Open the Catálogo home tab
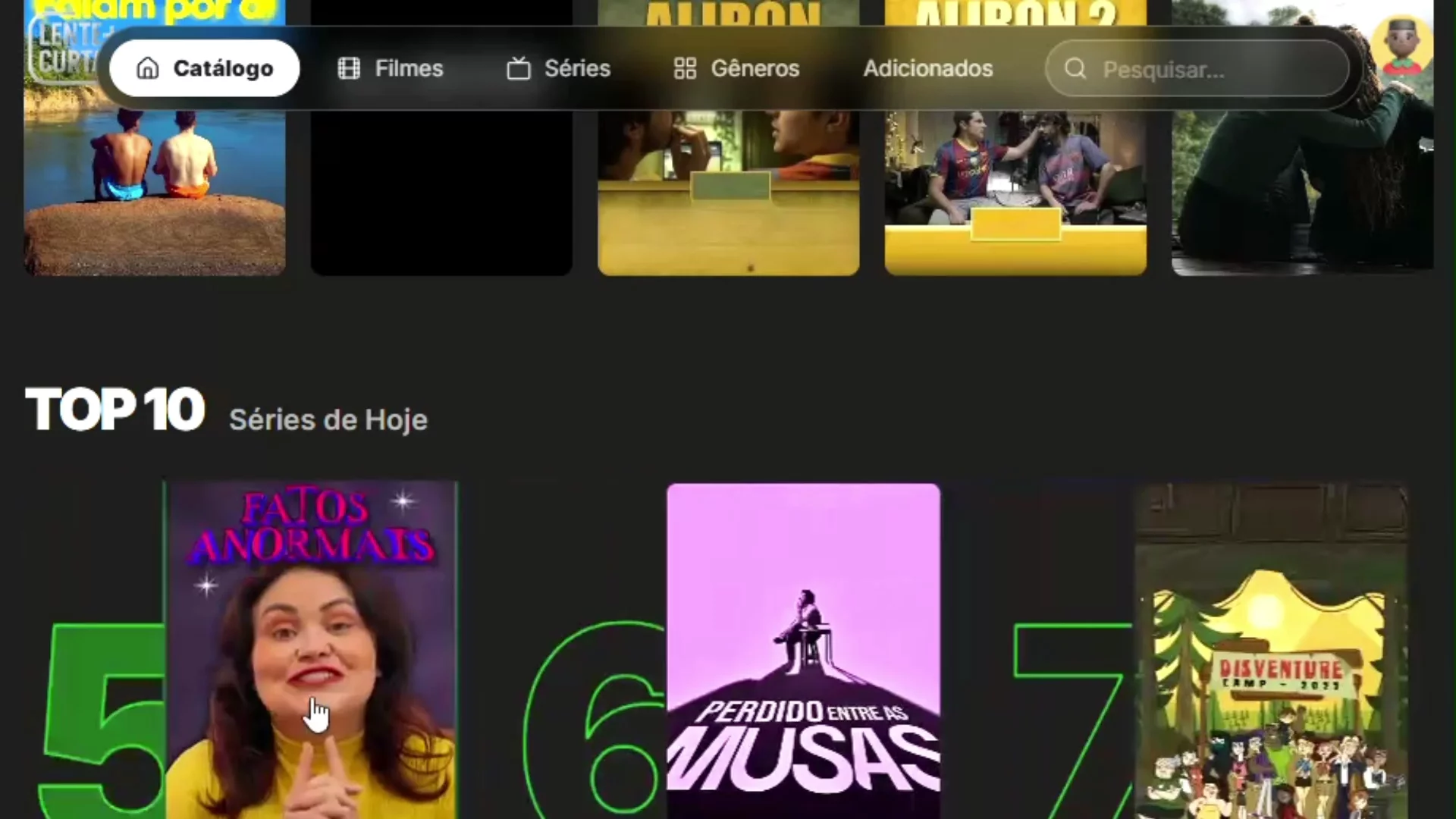The width and height of the screenshot is (1456, 819). click(204, 68)
